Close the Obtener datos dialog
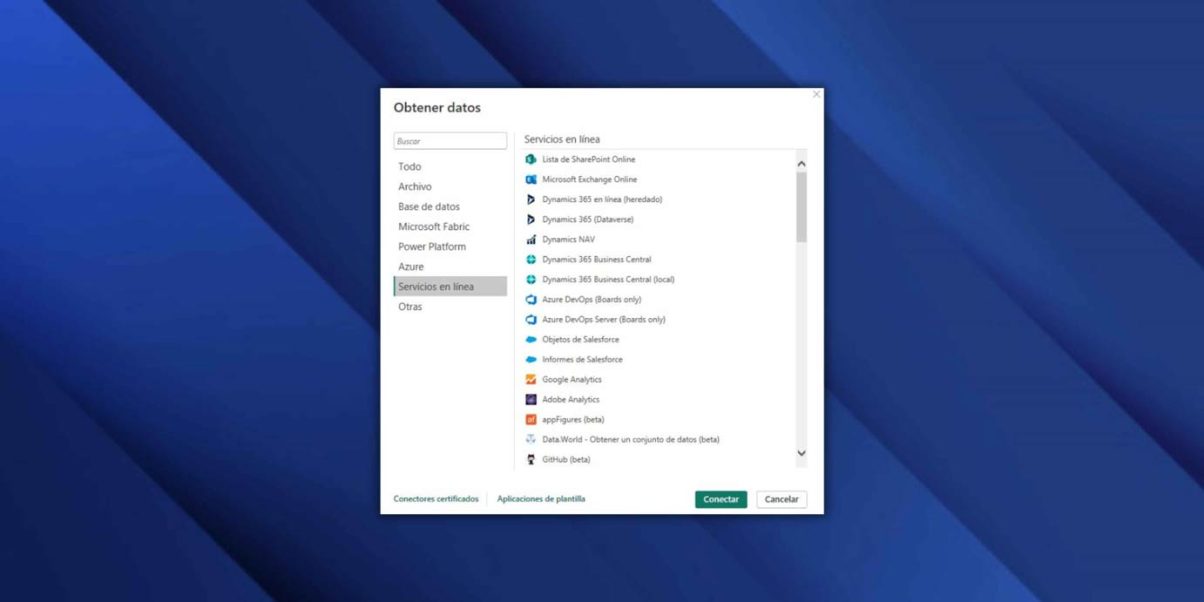This screenshot has width=1204, height=602. 816,95
